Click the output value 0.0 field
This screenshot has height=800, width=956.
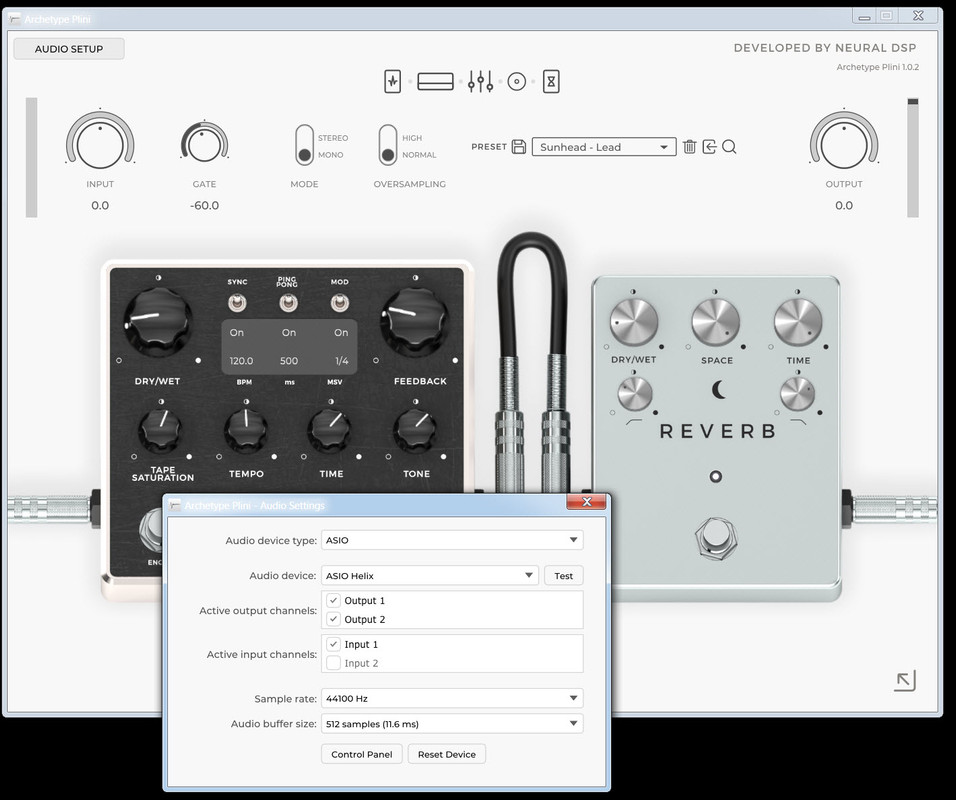(844, 205)
